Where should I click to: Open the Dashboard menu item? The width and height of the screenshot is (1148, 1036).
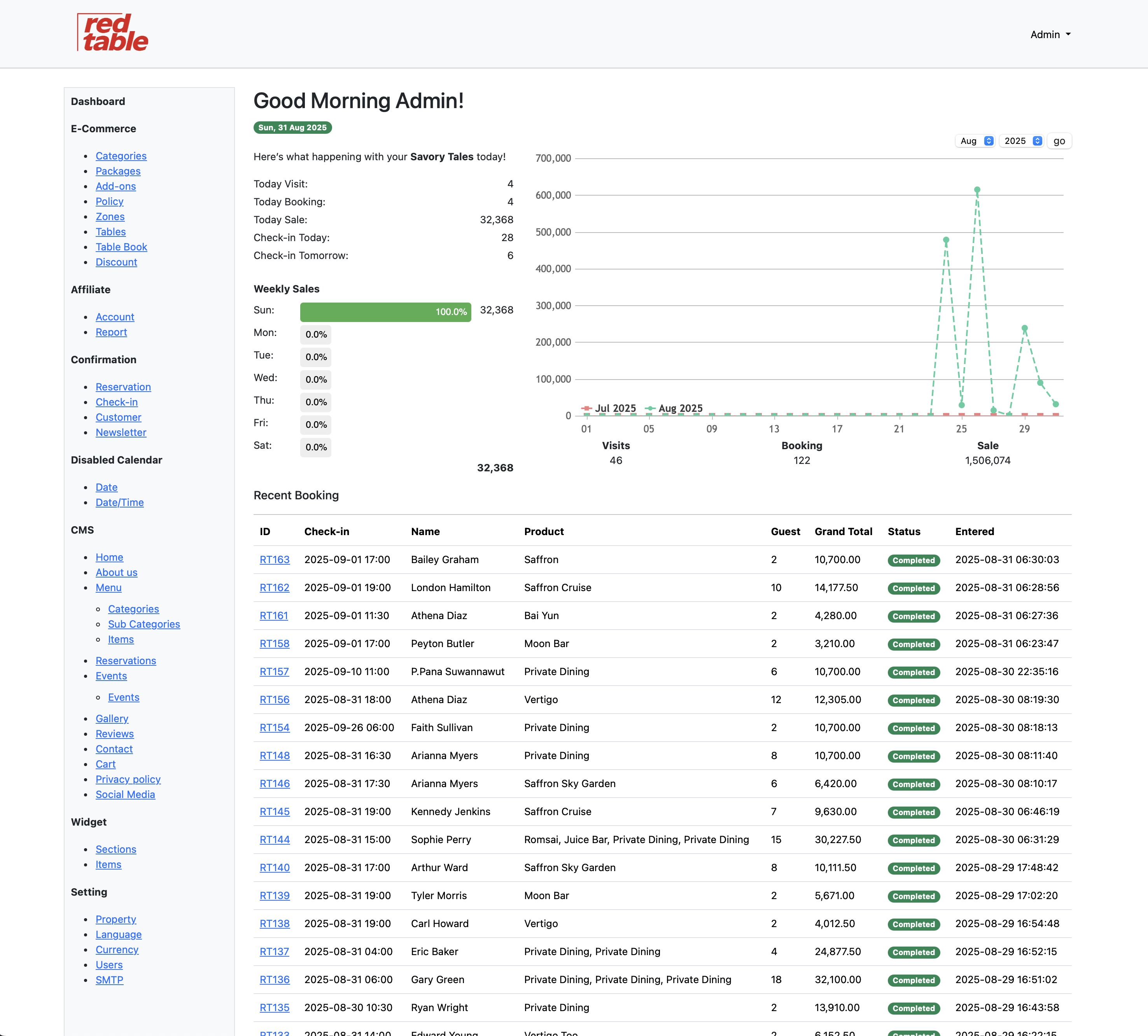click(98, 101)
